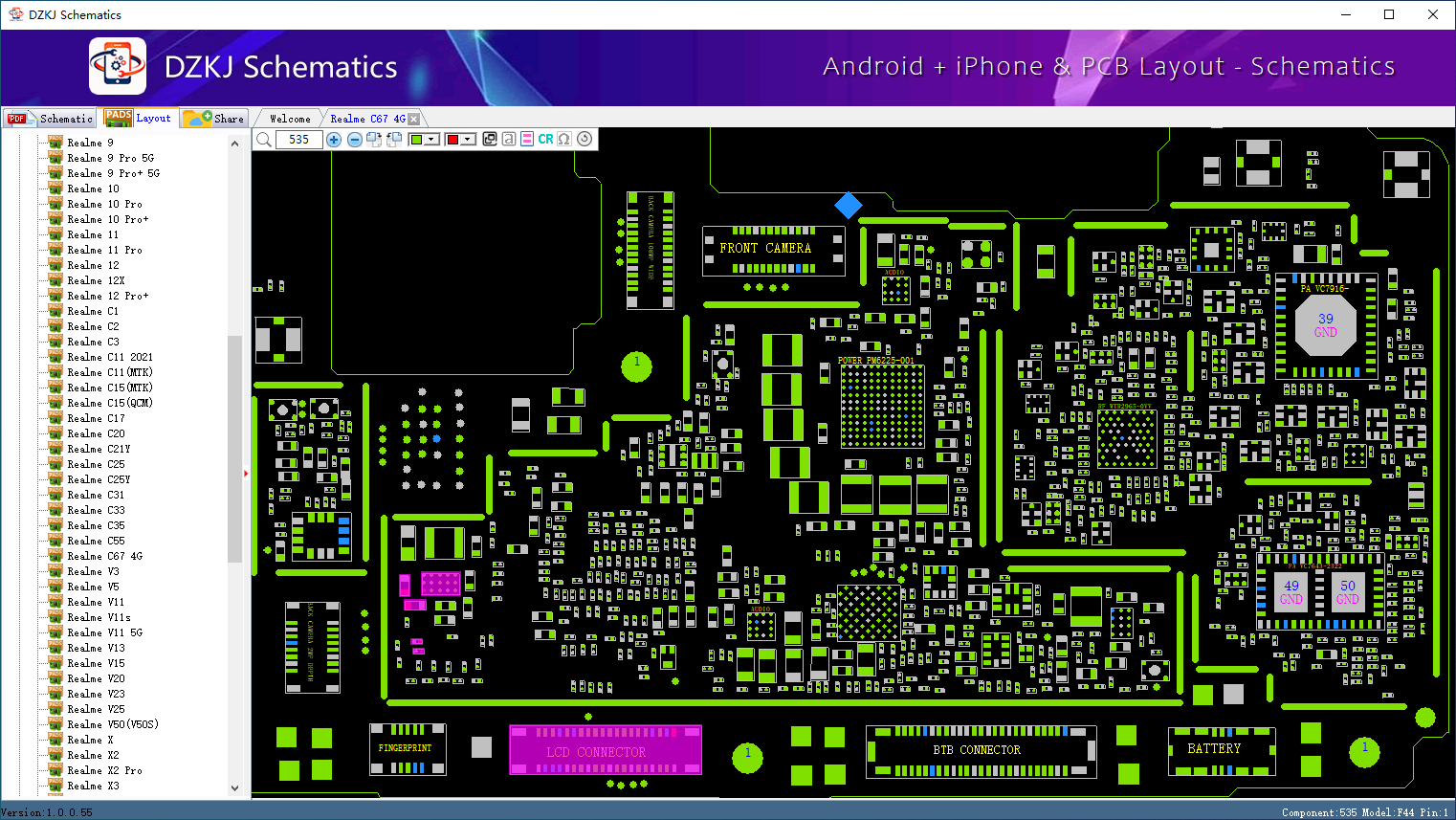Click the green color swatch
Viewport: 1456px width, 820px height.
tap(416, 140)
